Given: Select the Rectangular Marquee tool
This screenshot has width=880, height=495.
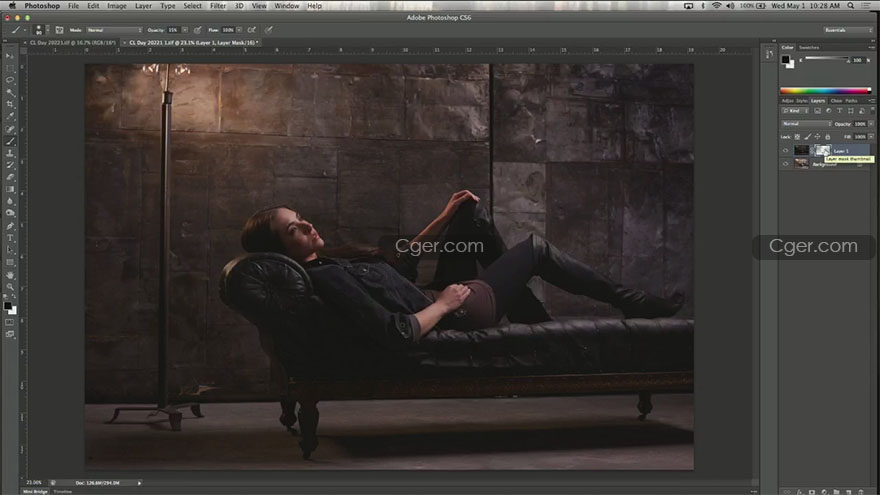Looking at the screenshot, I should (x=10, y=68).
